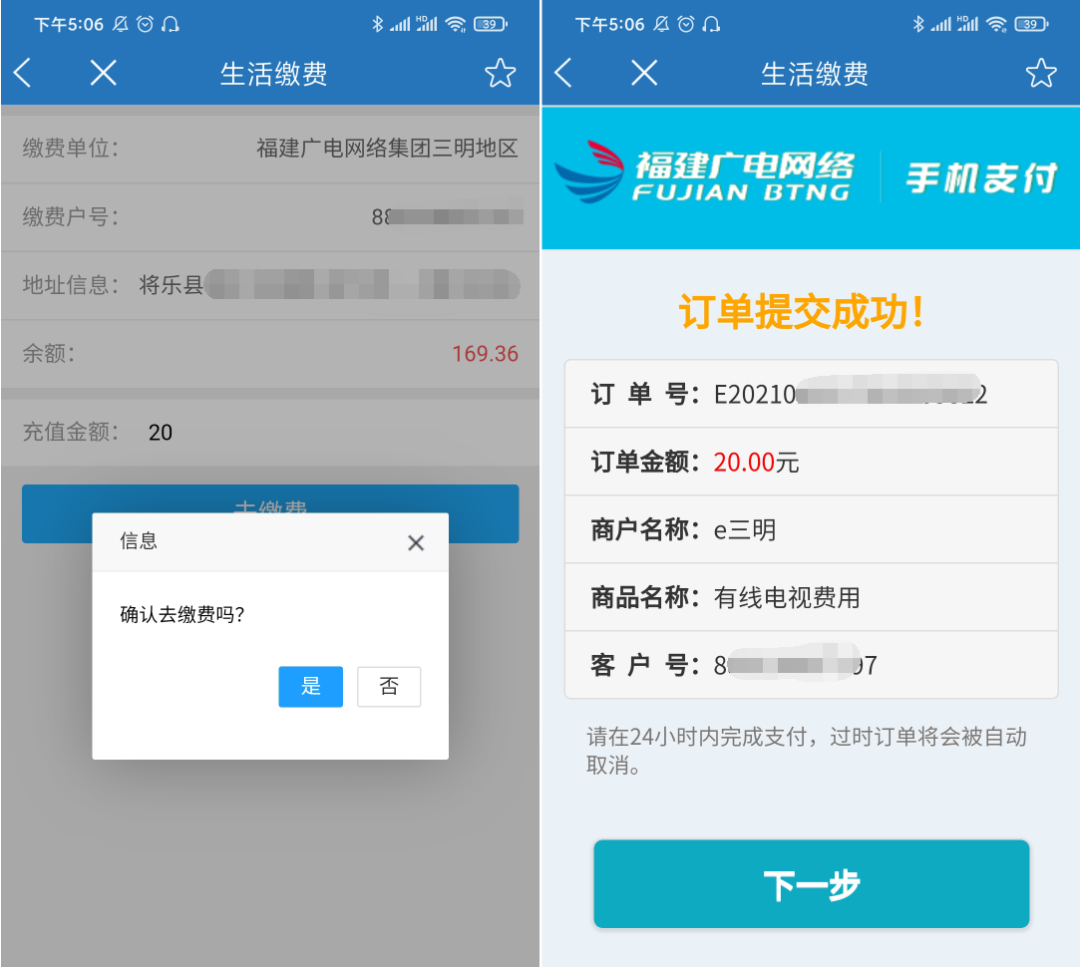Proceed by tapping 下一步 button
The width and height of the screenshot is (1080, 967).
[x=811, y=884]
